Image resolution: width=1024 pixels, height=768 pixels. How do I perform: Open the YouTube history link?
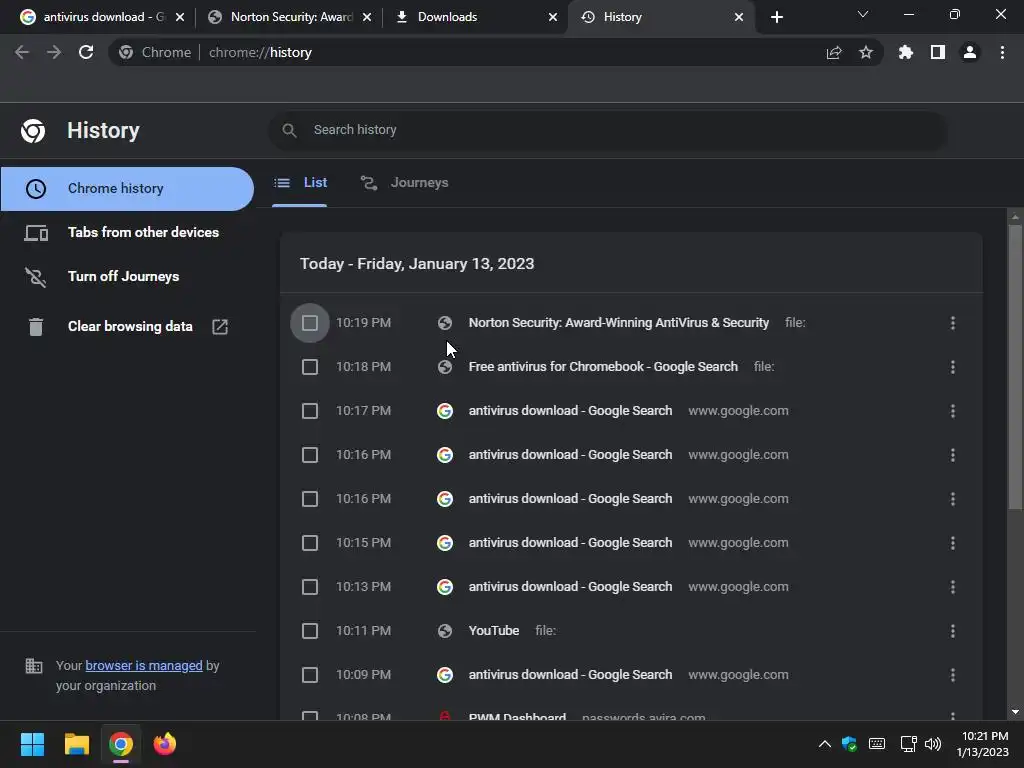point(494,631)
